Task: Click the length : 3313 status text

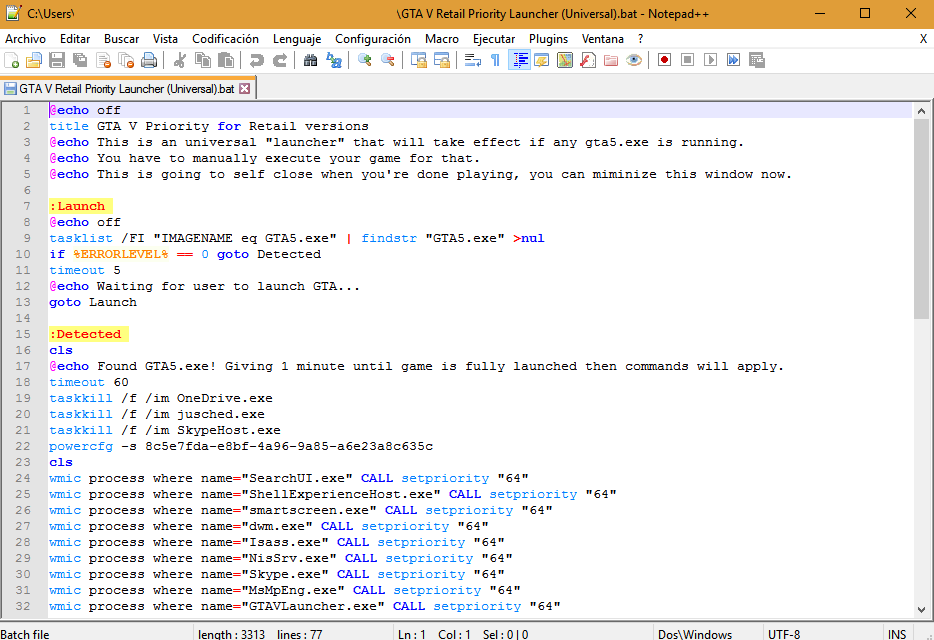Action: [x=232, y=634]
